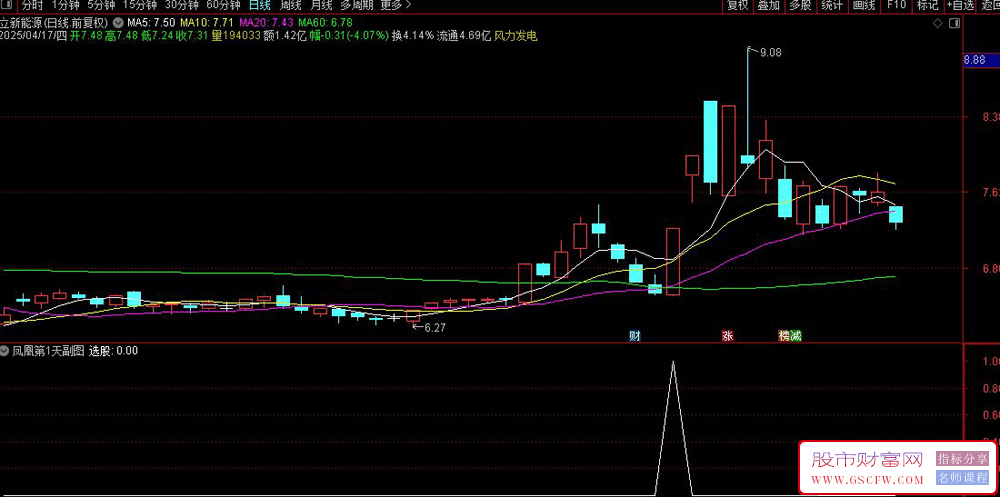Select the 日线 daily chart tab
Image resolution: width=1000 pixels, height=497 pixels.
coord(260,5)
